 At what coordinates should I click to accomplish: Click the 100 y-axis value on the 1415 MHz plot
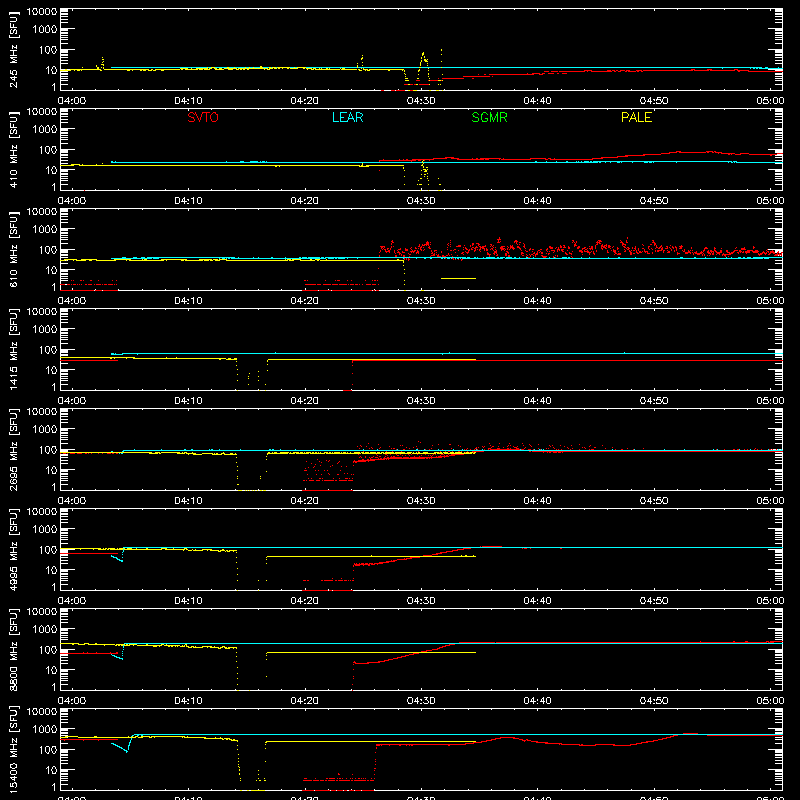(x=48, y=350)
